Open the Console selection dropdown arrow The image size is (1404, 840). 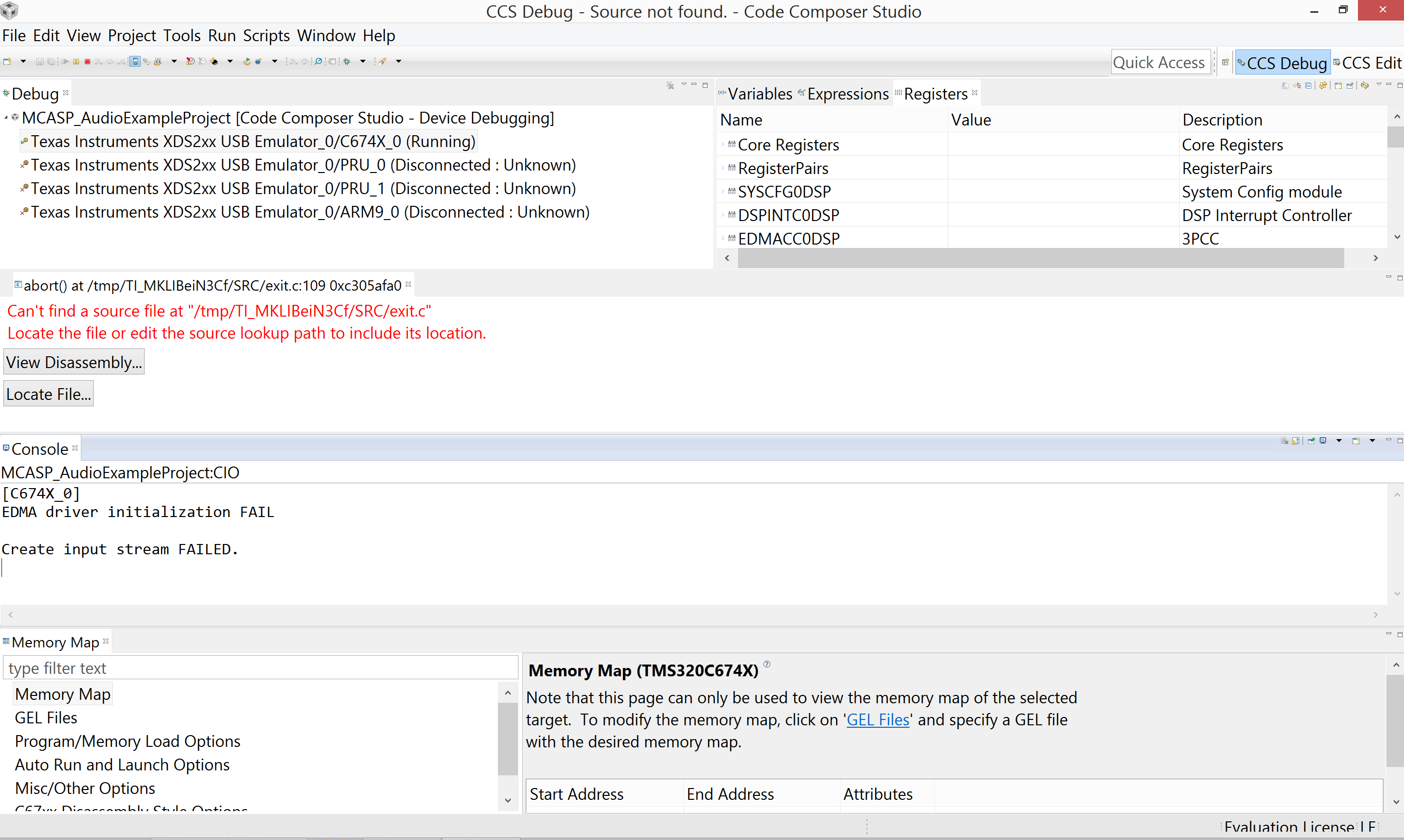pos(1339,441)
